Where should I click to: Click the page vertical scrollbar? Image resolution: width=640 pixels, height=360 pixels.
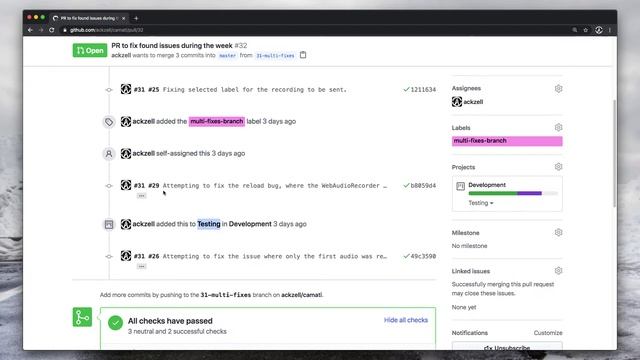tap(614, 153)
